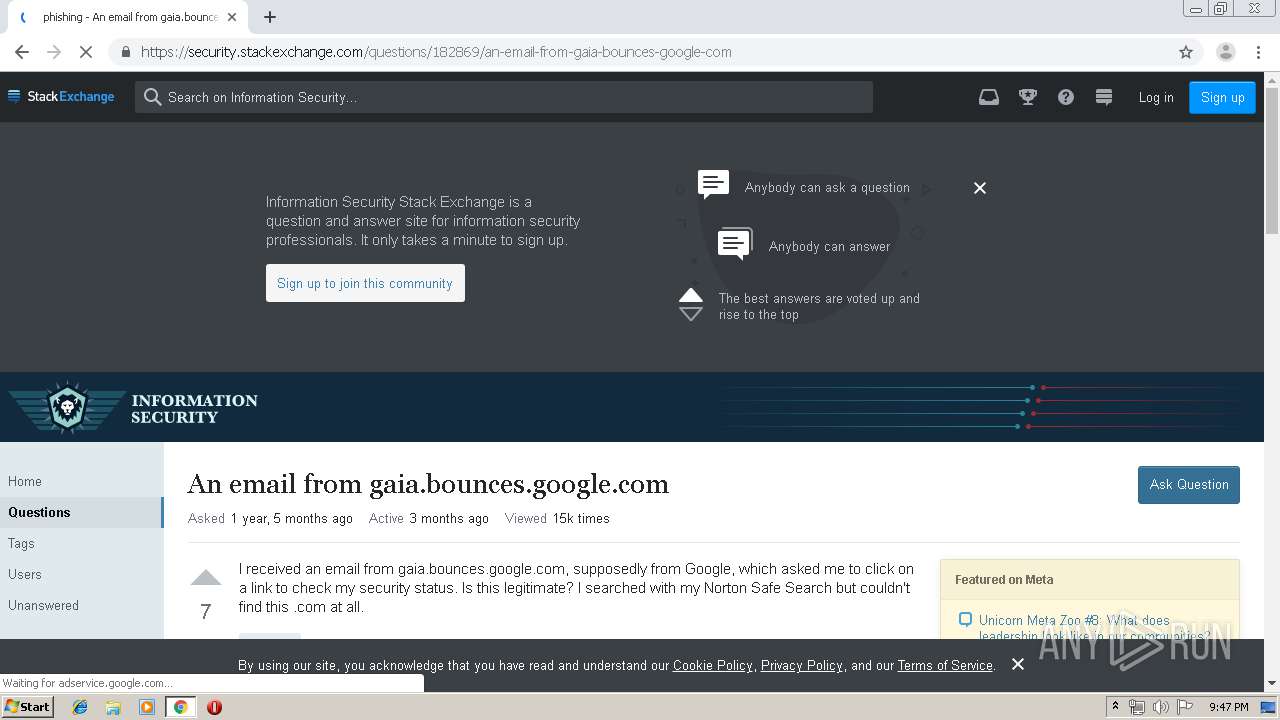Screen dimensions: 1280x720
Task: Upvote the question with the up arrow
Action: click(206, 578)
